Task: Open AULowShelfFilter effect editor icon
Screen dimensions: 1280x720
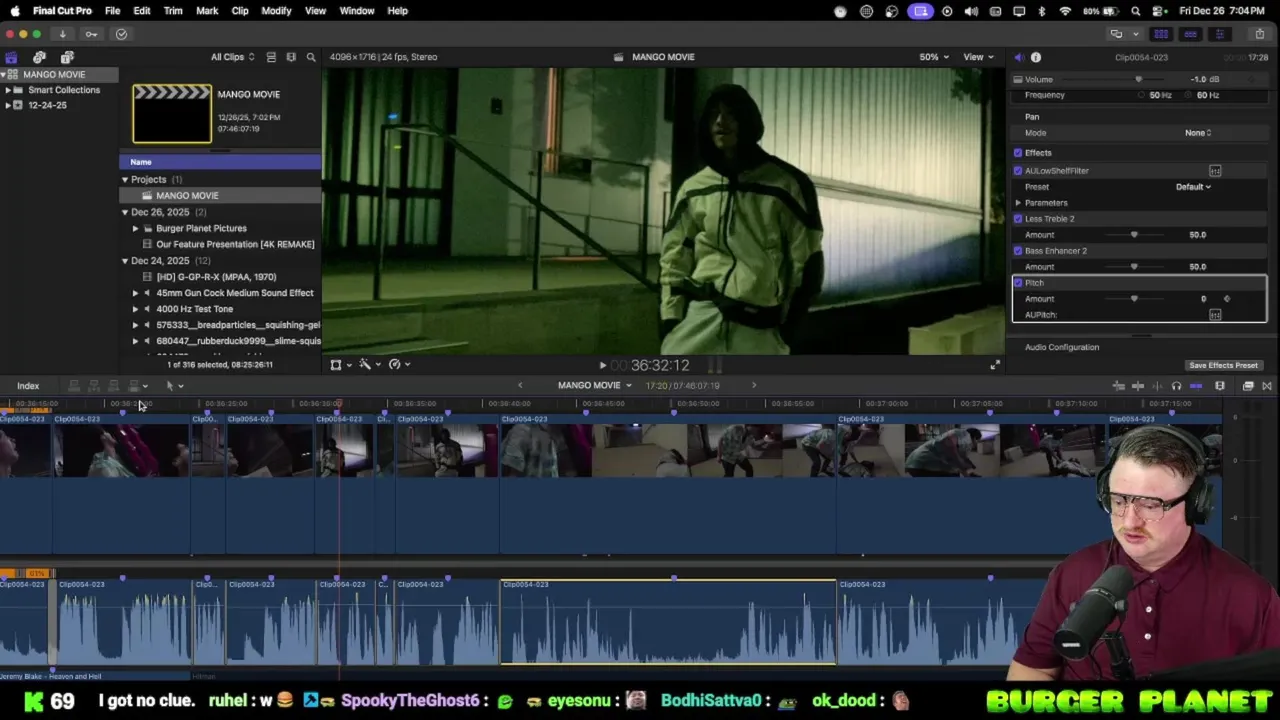Action: (1215, 171)
